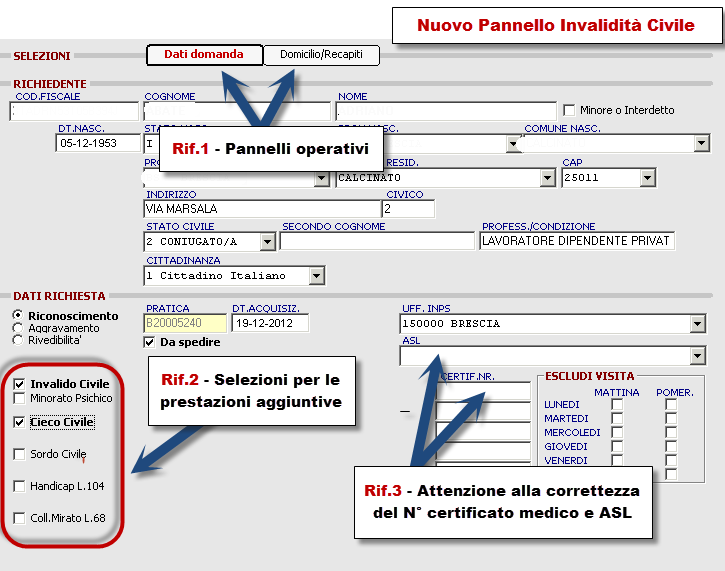Click the COD.FISCALE input field
Image resolution: width=725 pixels, height=571 pixels.
[x=74, y=111]
